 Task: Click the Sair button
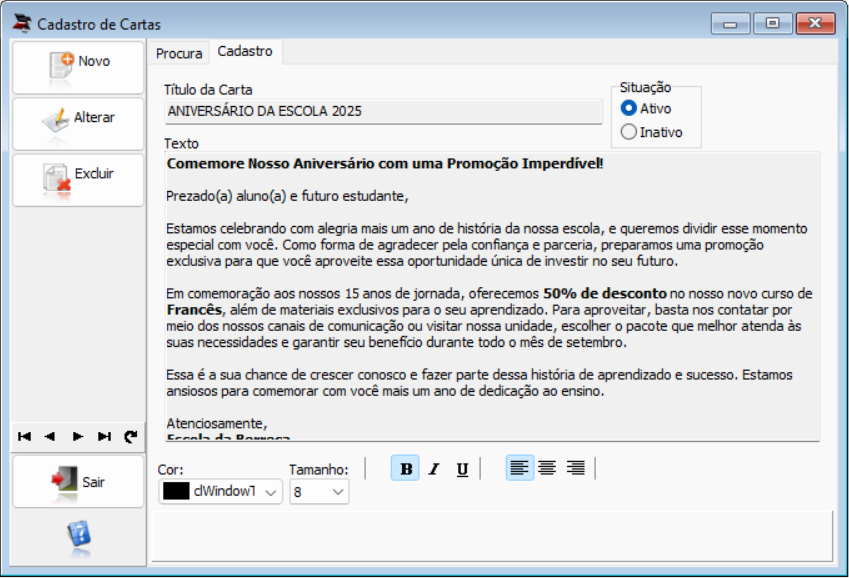(78, 482)
